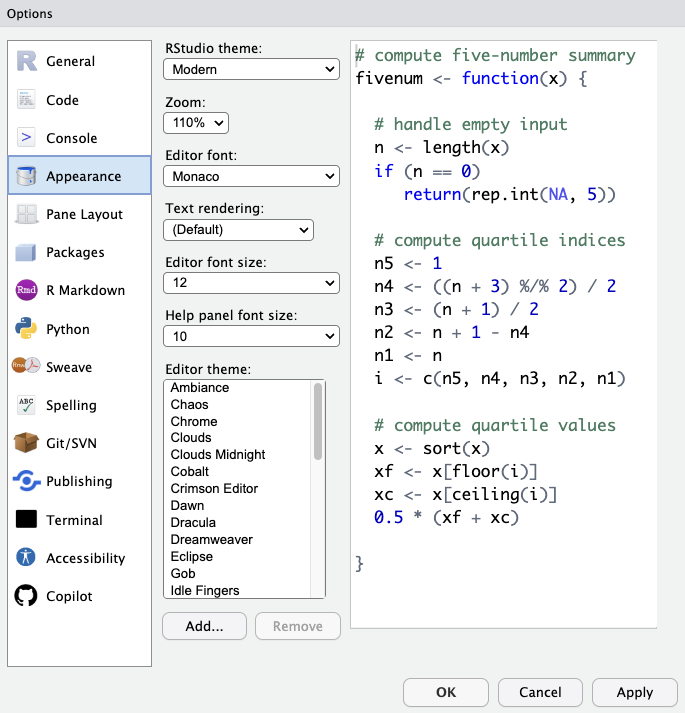Select the Python logo icon
The width and height of the screenshot is (685, 713).
pos(26,328)
